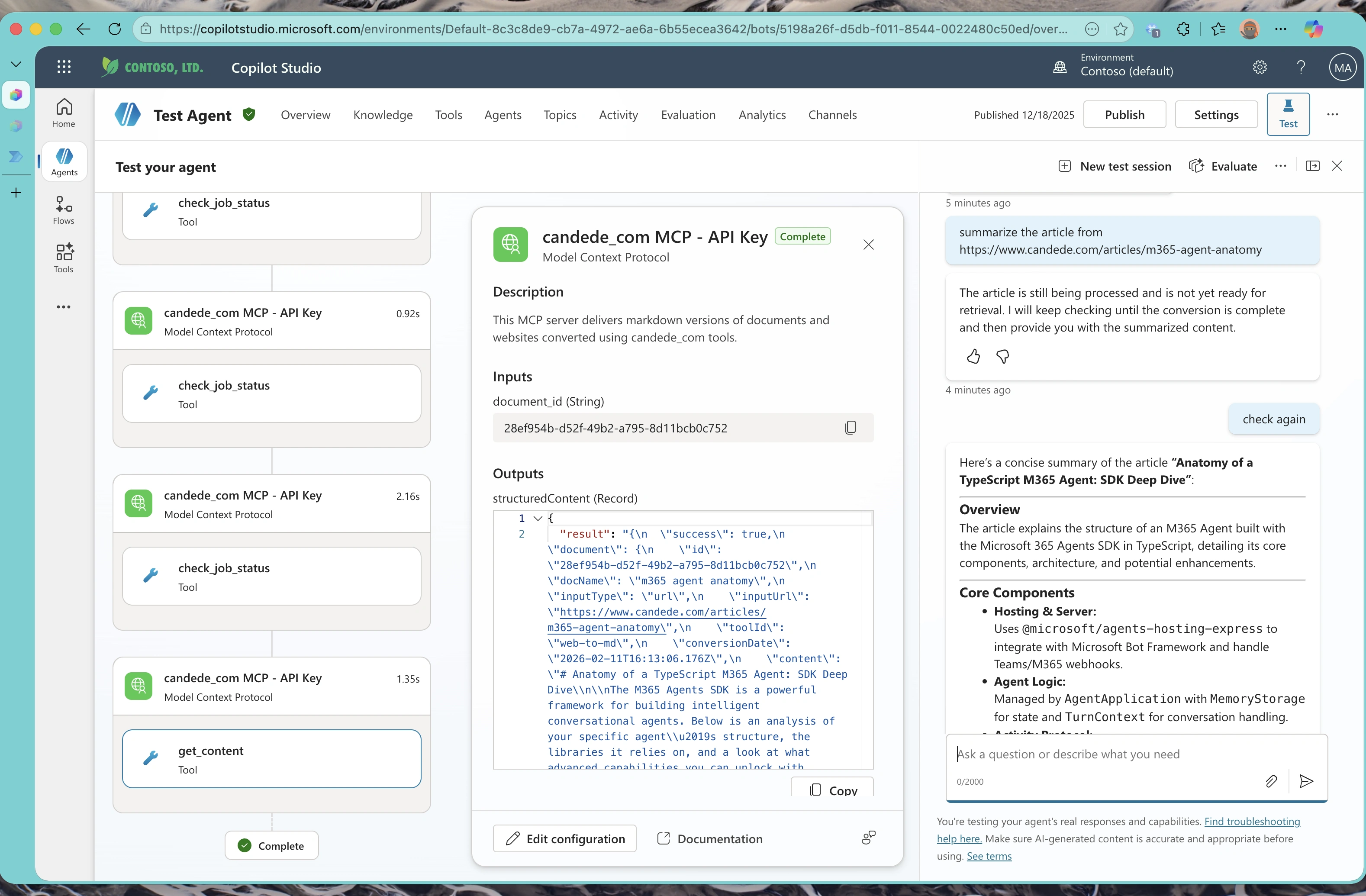
Task: Open more options in the test session bar
Action: pos(1280,165)
